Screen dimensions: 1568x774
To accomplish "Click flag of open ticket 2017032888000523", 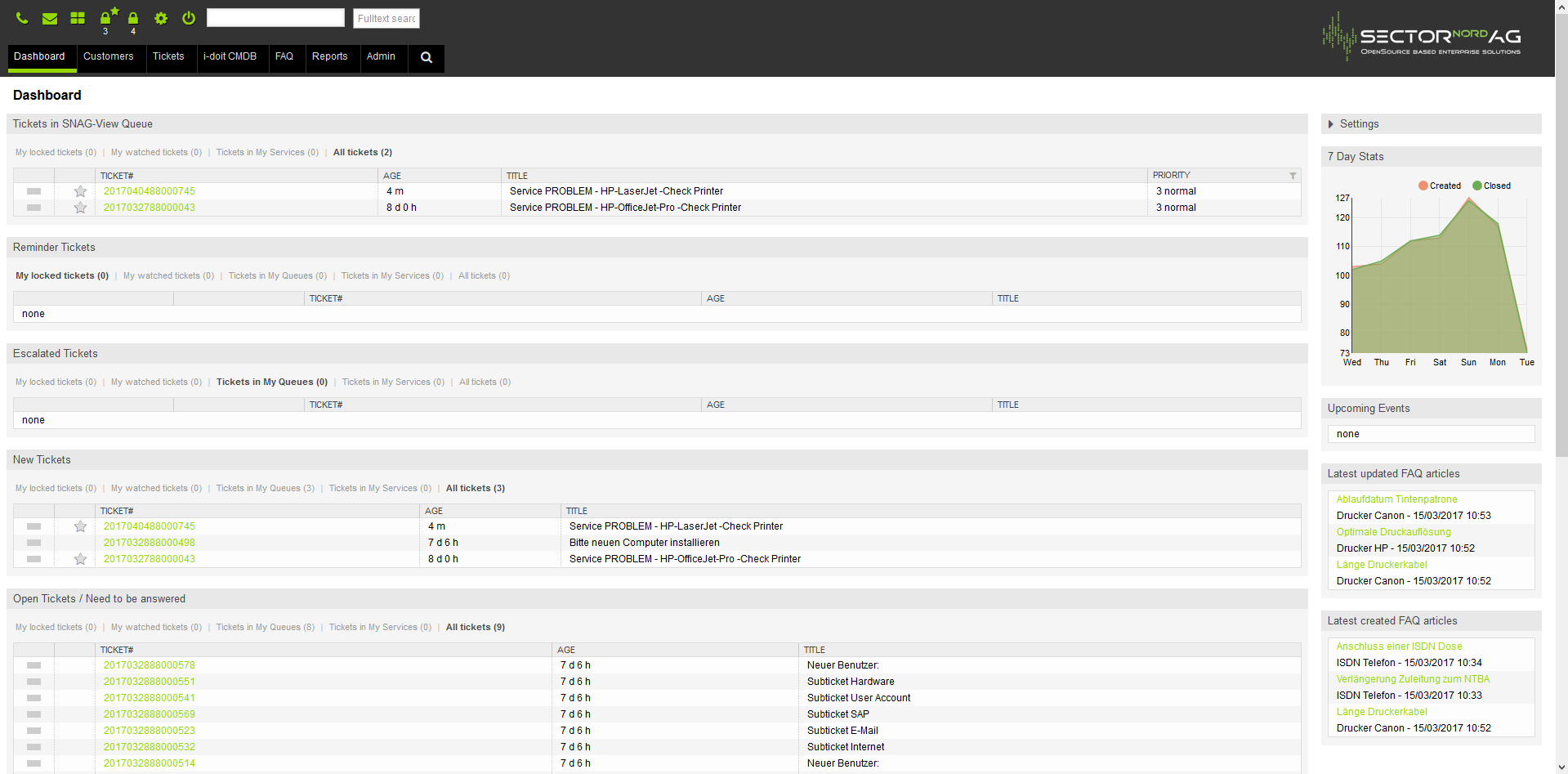I will (34, 731).
